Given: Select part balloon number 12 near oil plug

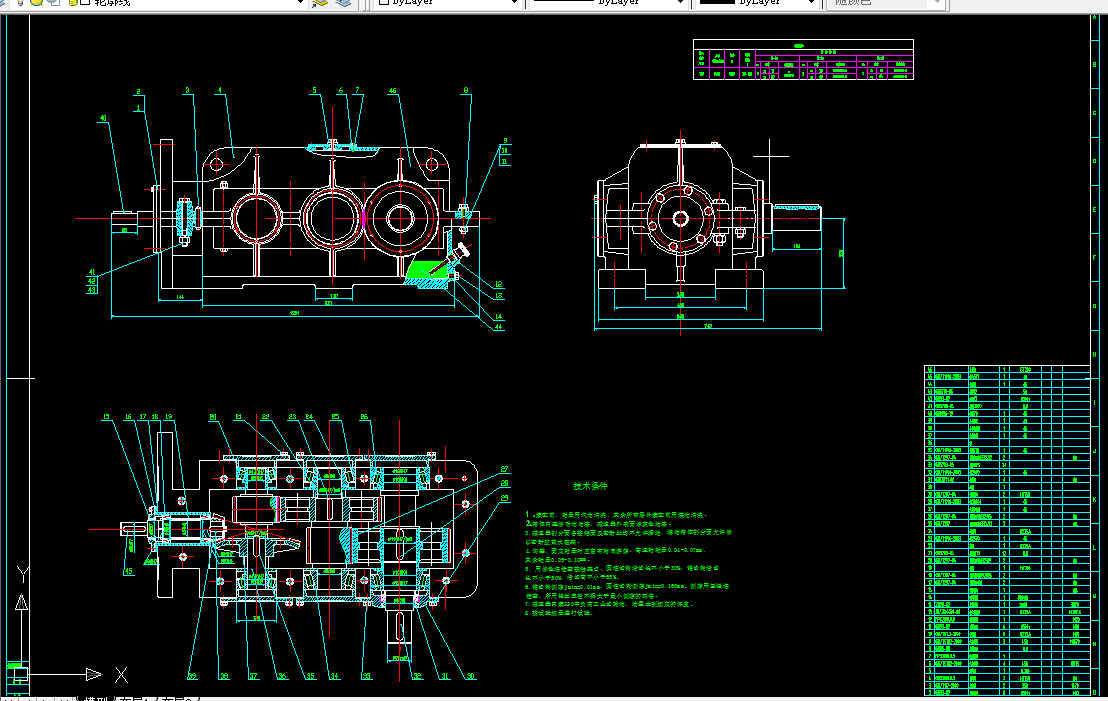Looking at the screenshot, I should (499, 285).
